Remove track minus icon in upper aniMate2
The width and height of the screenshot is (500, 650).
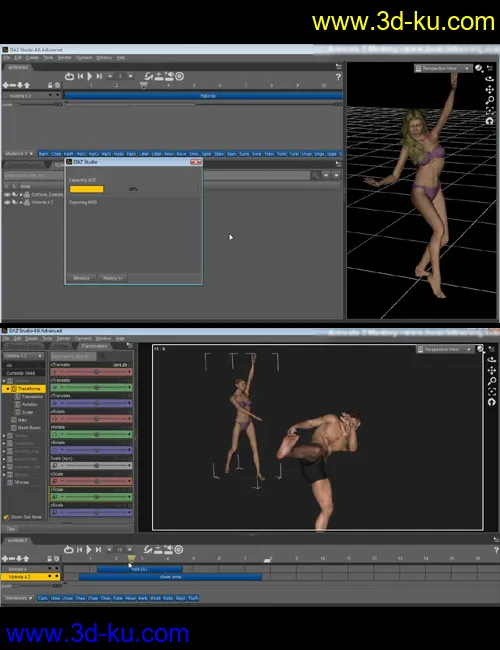pyautogui.click(x=12, y=85)
